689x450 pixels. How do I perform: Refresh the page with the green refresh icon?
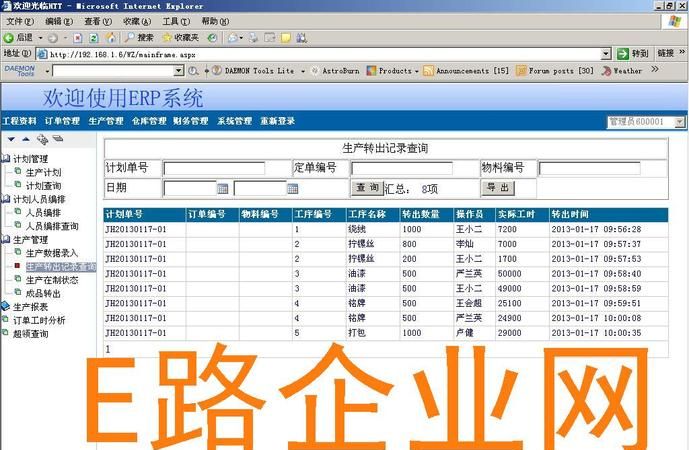coord(94,38)
